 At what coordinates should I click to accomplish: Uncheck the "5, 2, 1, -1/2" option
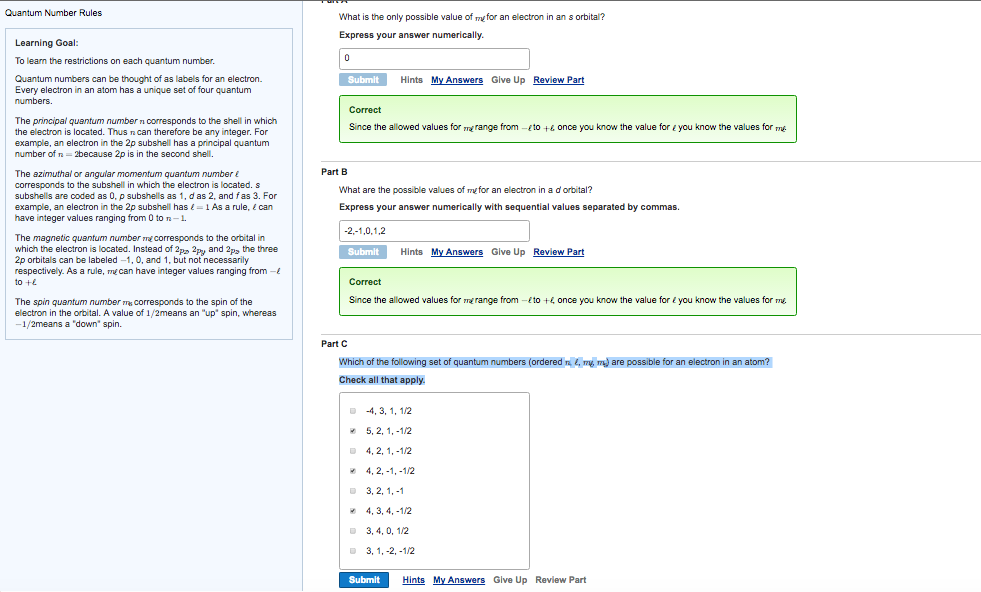(x=352, y=430)
